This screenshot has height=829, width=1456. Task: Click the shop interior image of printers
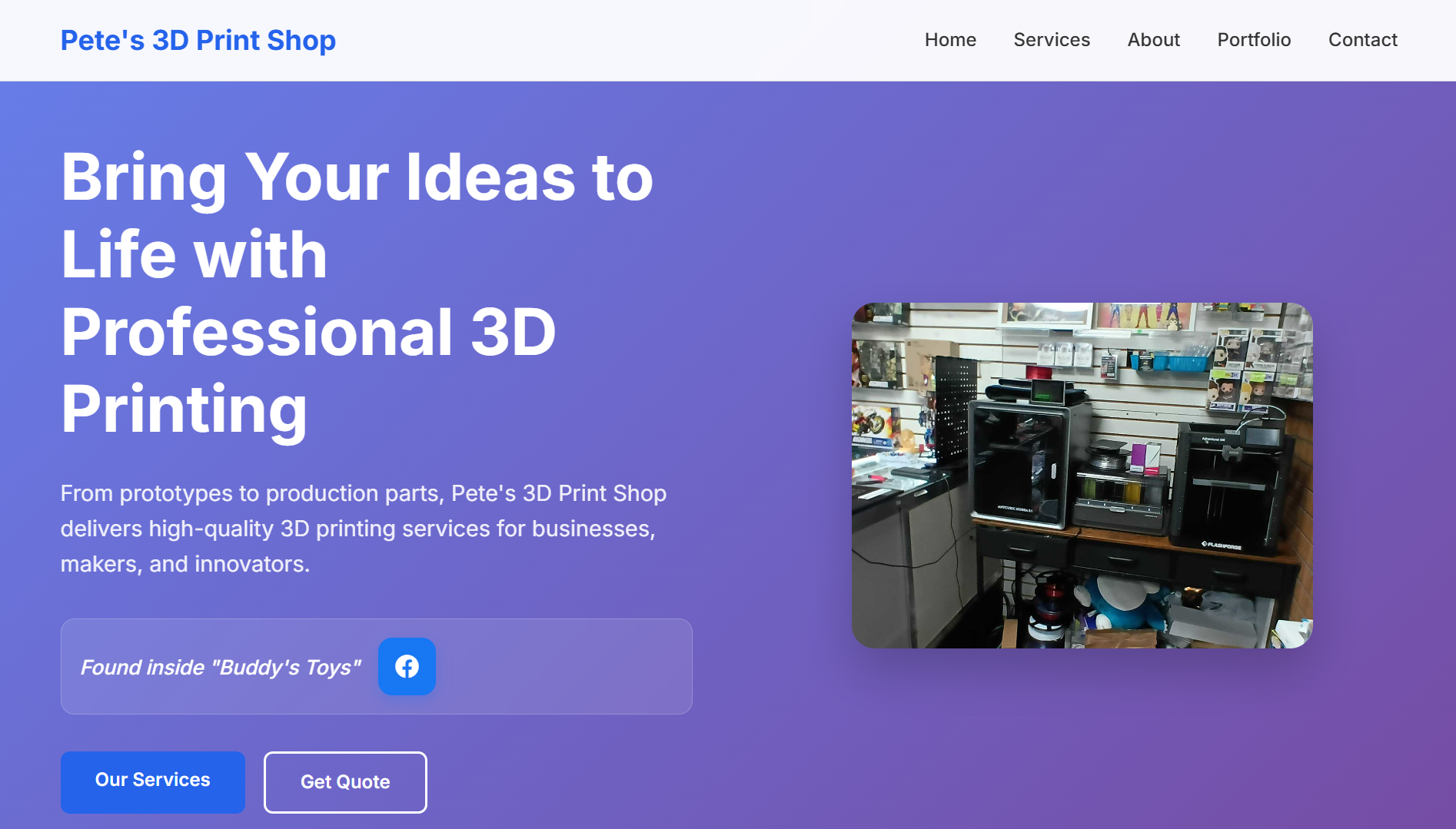[1082, 474]
